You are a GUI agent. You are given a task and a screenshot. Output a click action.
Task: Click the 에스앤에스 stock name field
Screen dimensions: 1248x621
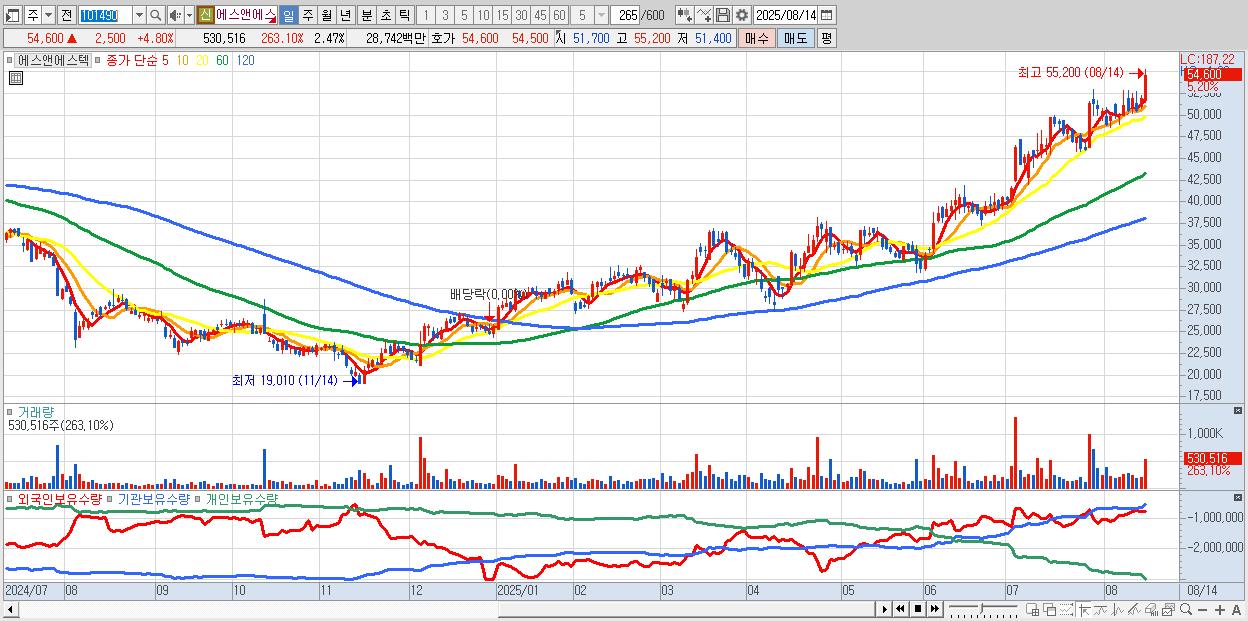[246, 15]
